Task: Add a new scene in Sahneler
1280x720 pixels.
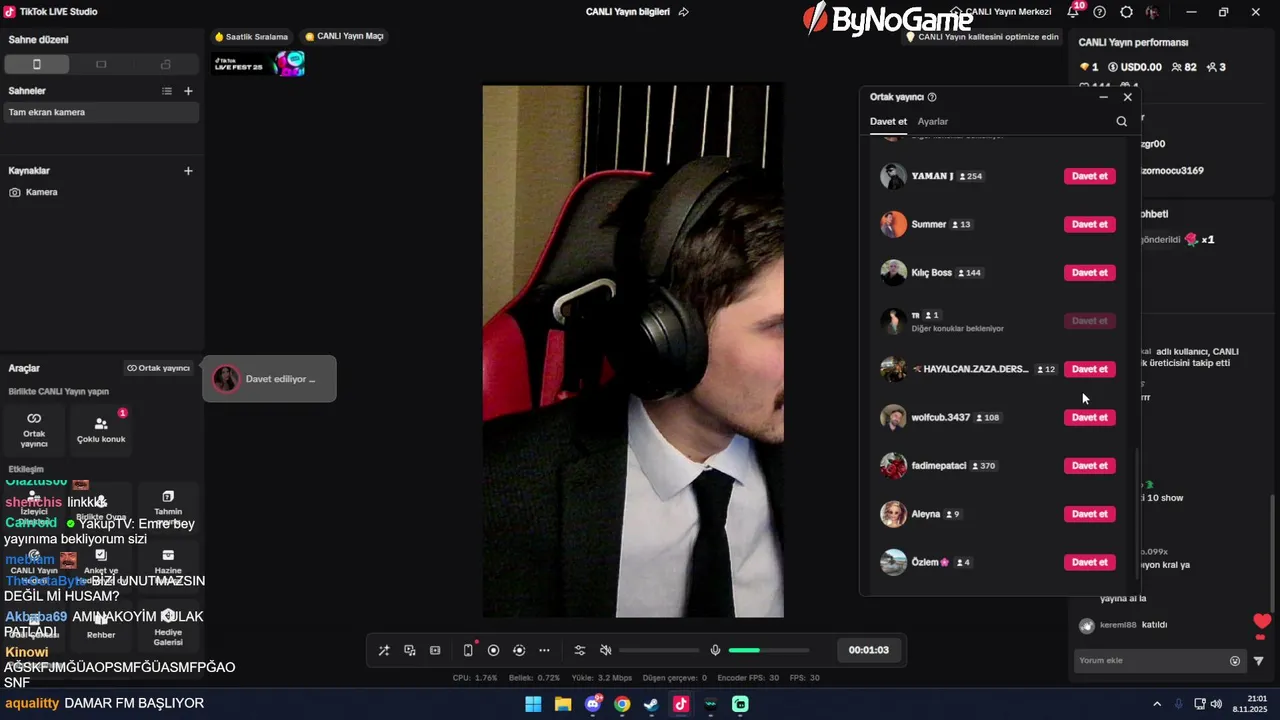Action: click(x=188, y=91)
